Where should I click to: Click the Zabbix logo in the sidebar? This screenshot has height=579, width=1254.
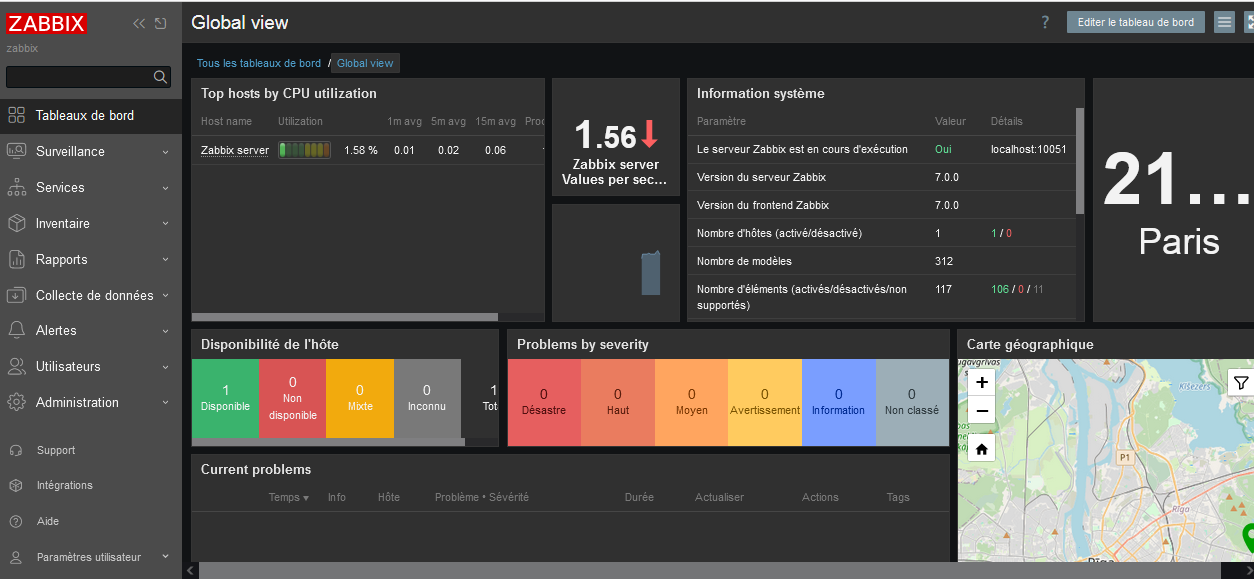pyautogui.click(x=47, y=24)
